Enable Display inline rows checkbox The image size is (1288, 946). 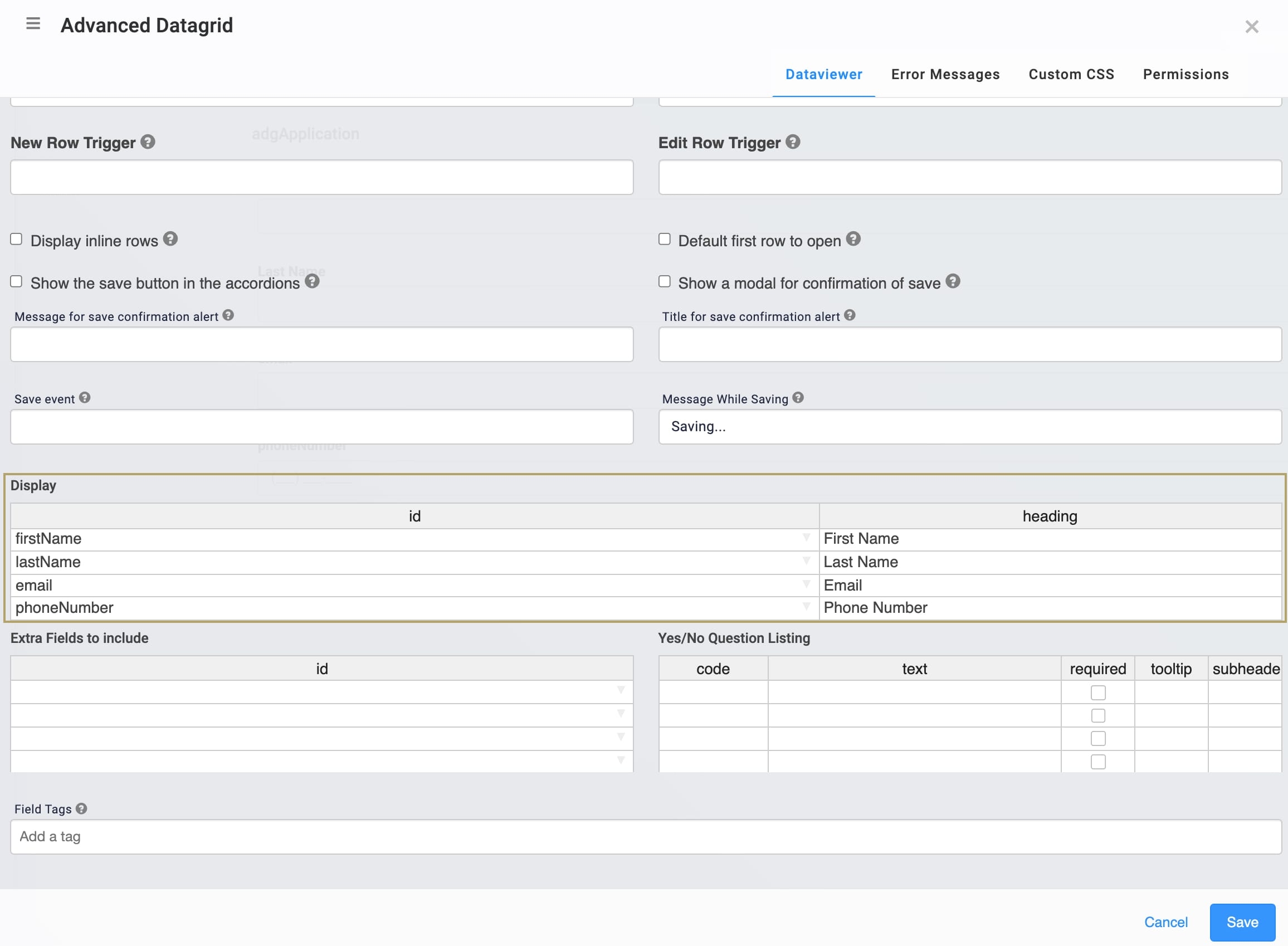pyautogui.click(x=16, y=239)
